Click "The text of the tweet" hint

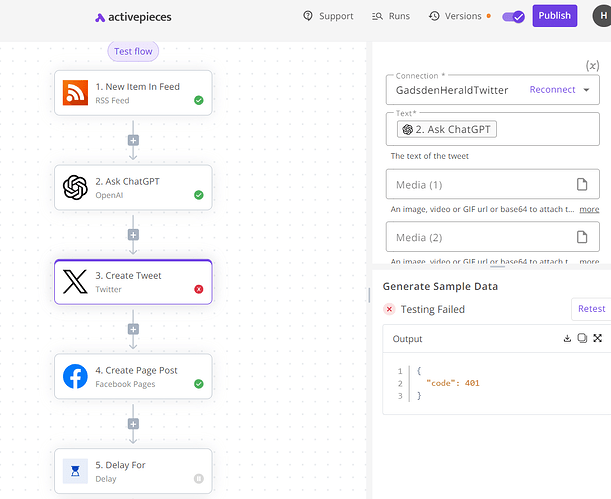click(x=429, y=156)
